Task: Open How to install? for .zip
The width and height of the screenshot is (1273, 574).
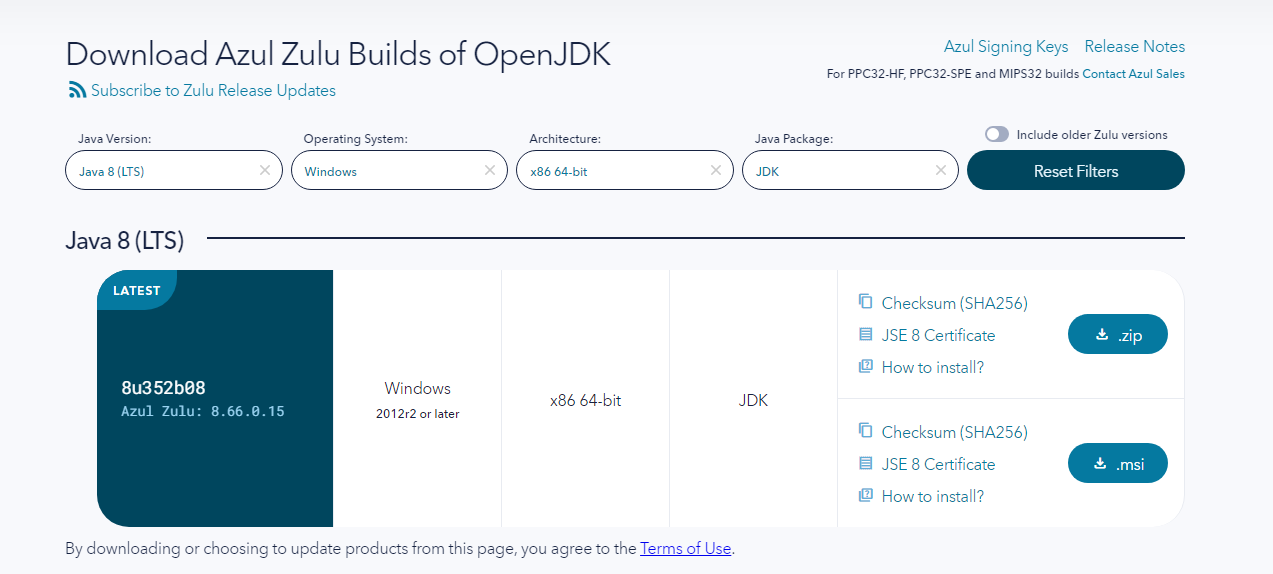Action: point(933,367)
